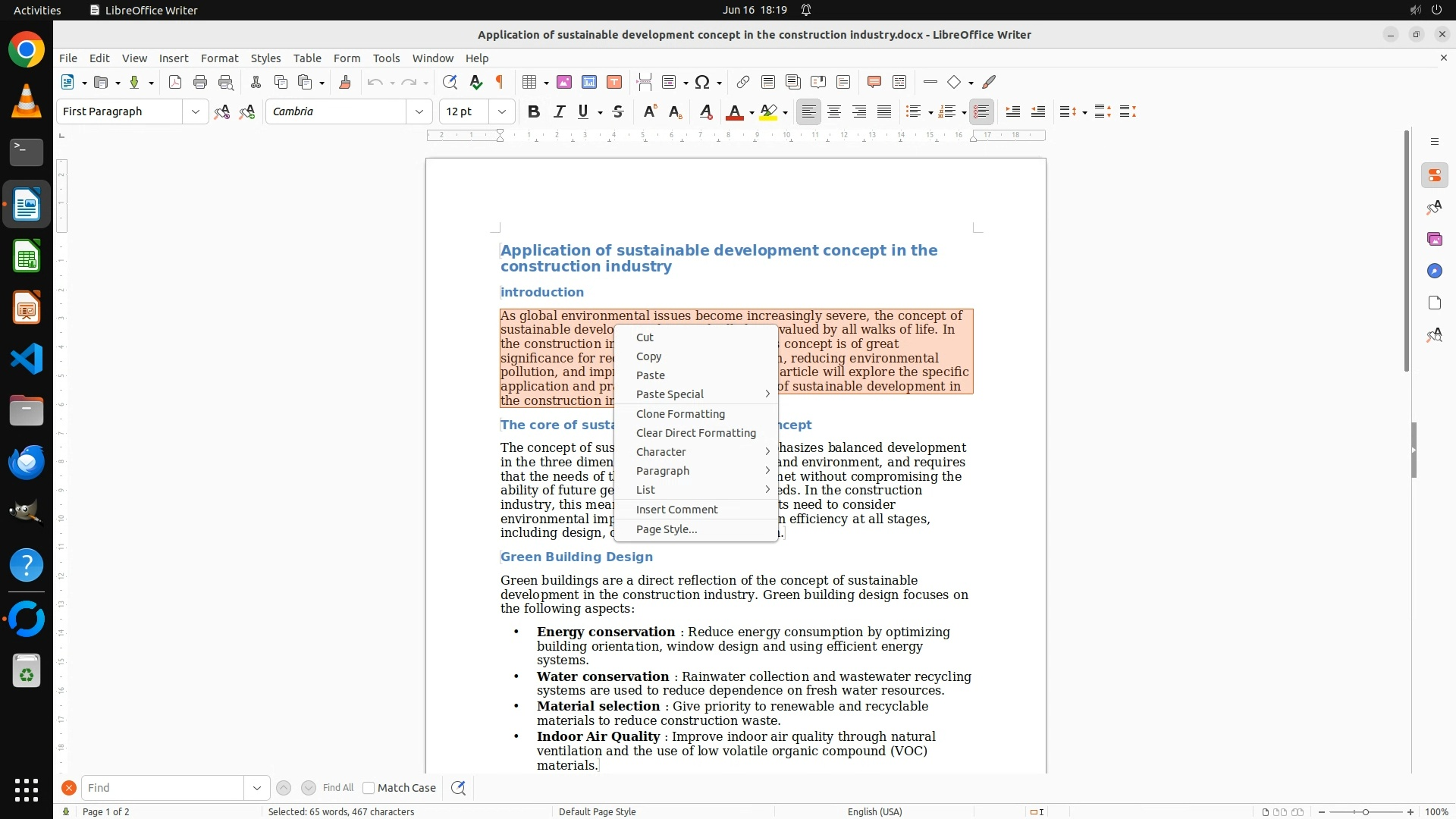Toggle Italic formatting button
Viewport: 1456px width, 819px height.
point(559,111)
